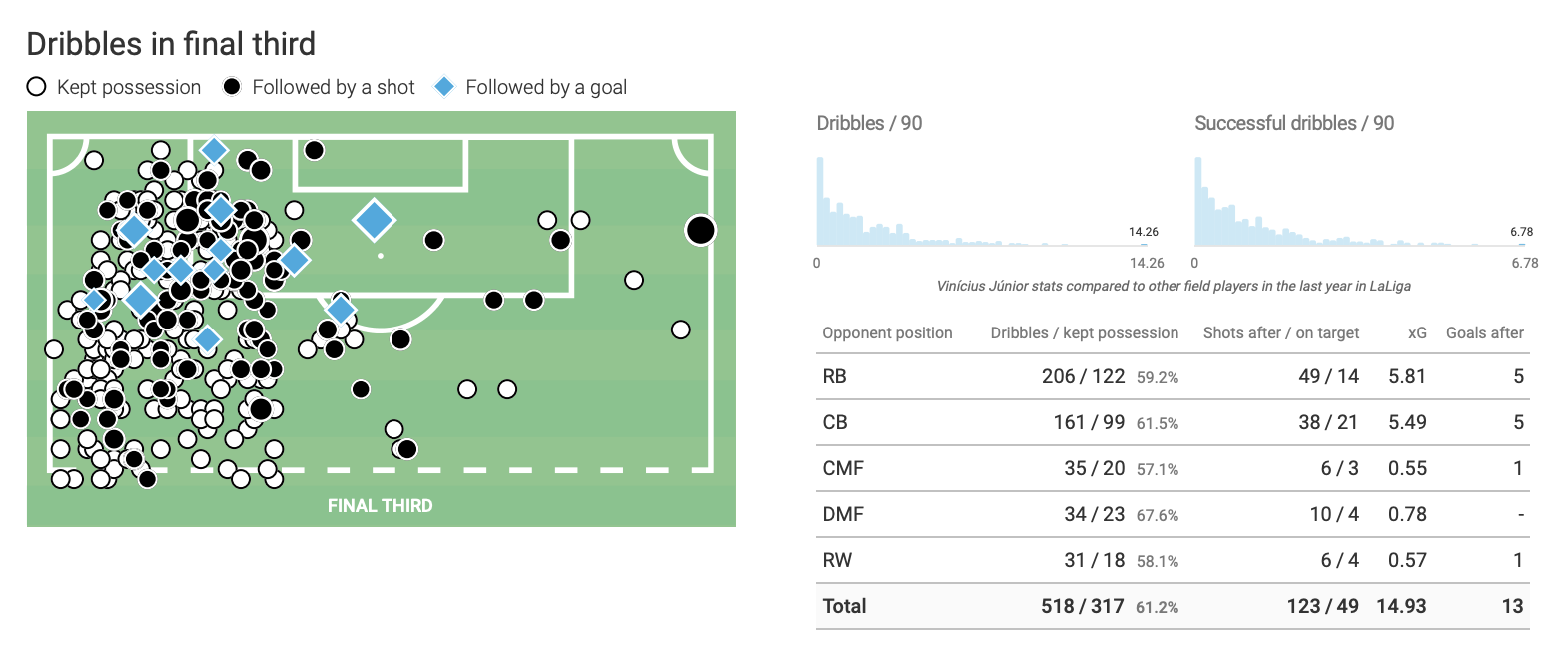Toggle the "Kept possession" legend label
The width and height of the screenshot is (1568, 659).
coord(129,87)
